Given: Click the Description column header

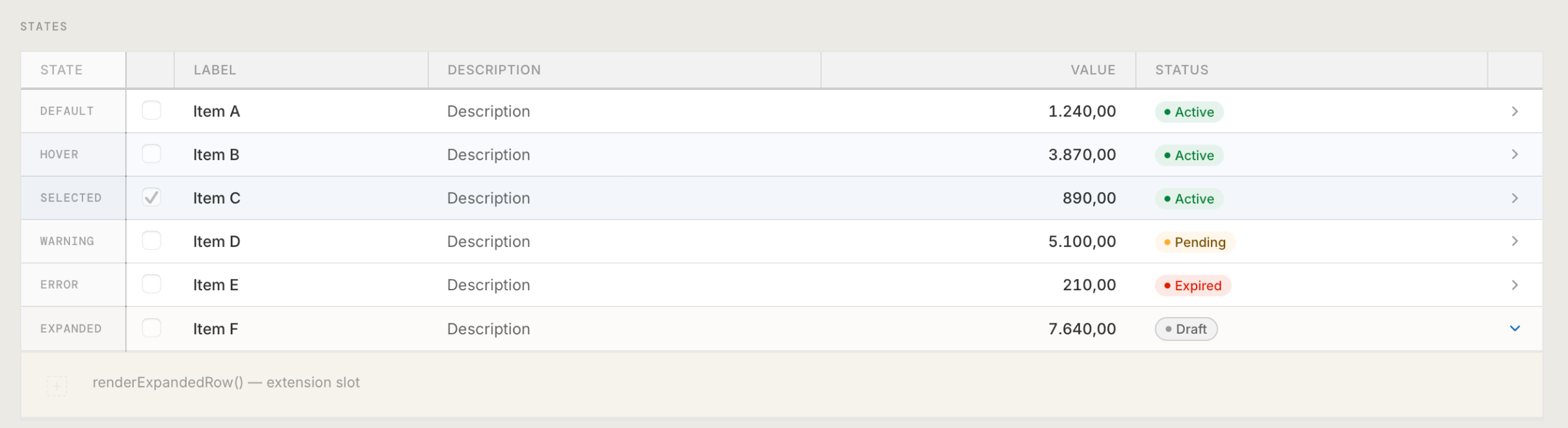Looking at the screenshot, I should pos(494,70).
